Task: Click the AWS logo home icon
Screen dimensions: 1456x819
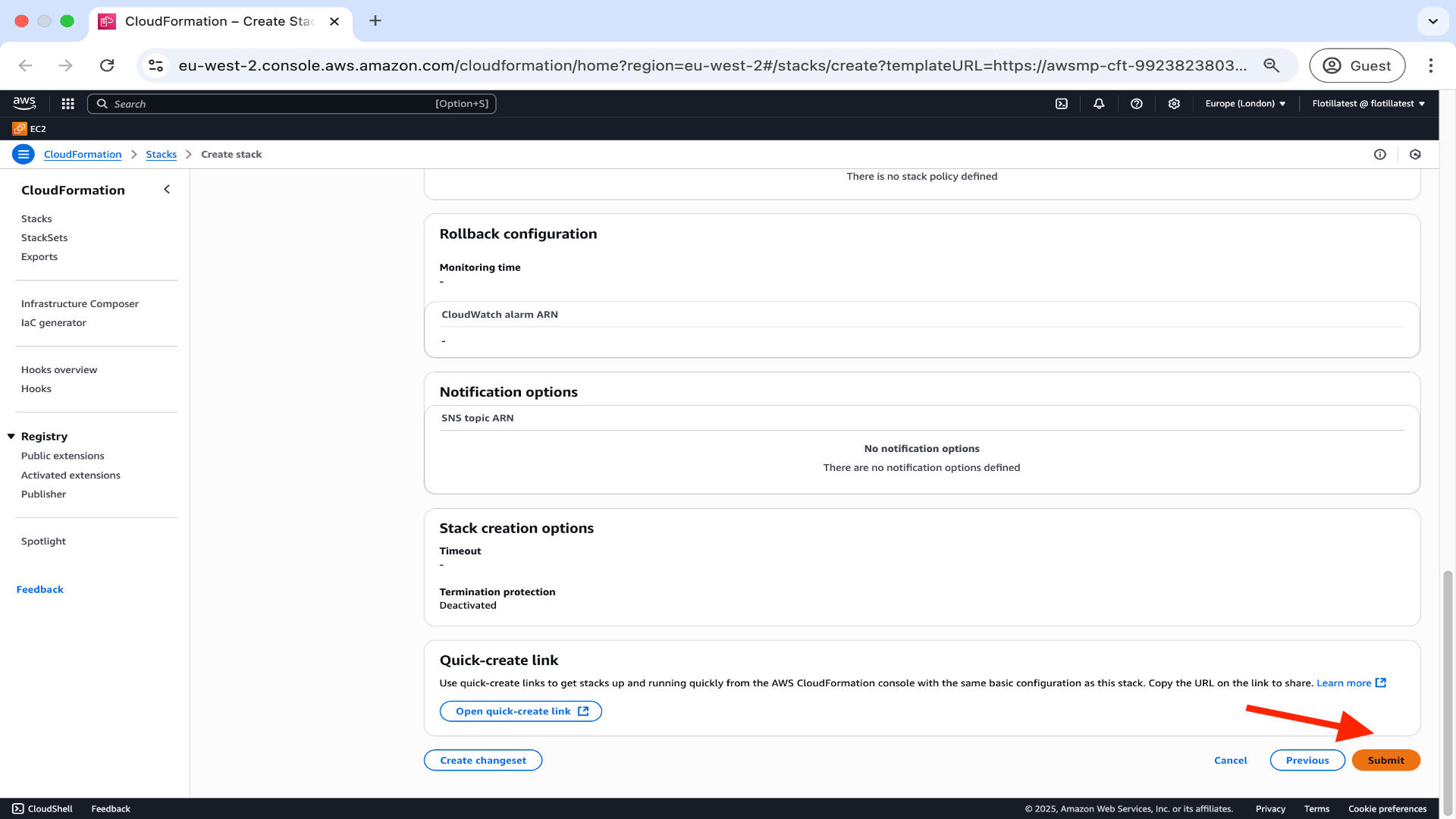Action: click(x=24, y=102)
